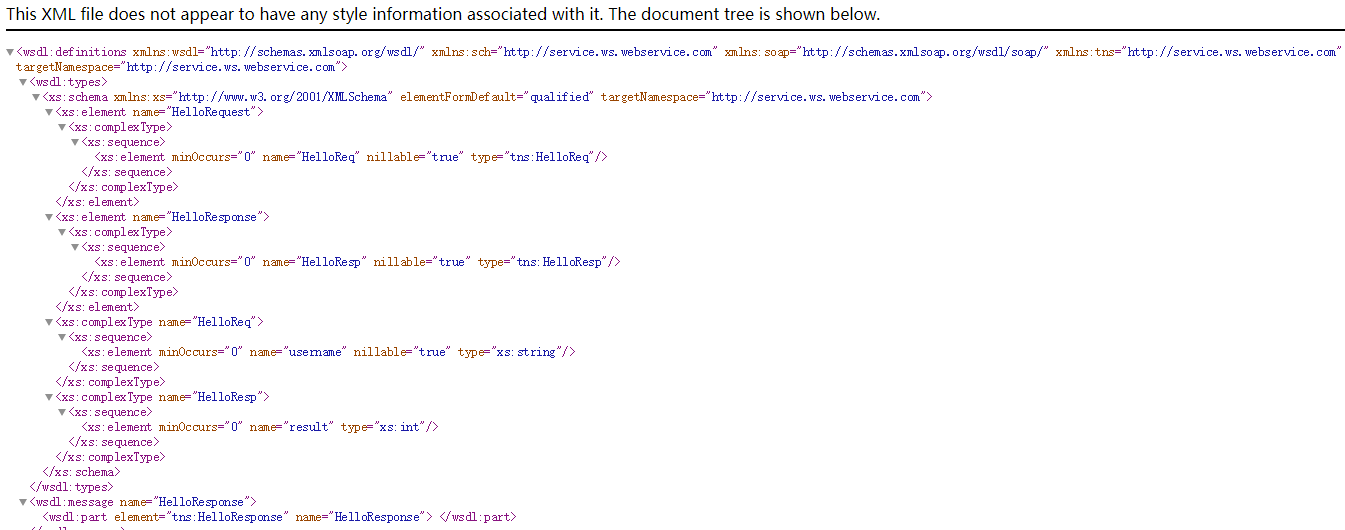This screenshot has height=530, width=1345.
Task: Collapse the complexType named HelloReq
Action: pyautogui.click(x=49, y=322)
